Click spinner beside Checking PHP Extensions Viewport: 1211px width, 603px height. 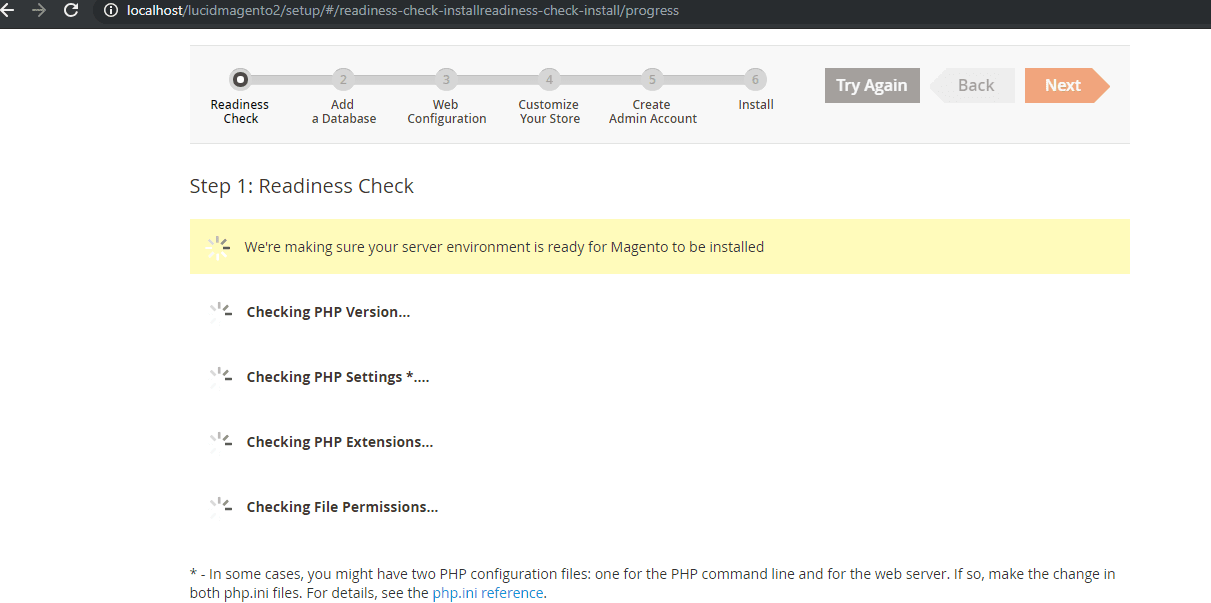point(221,442)
